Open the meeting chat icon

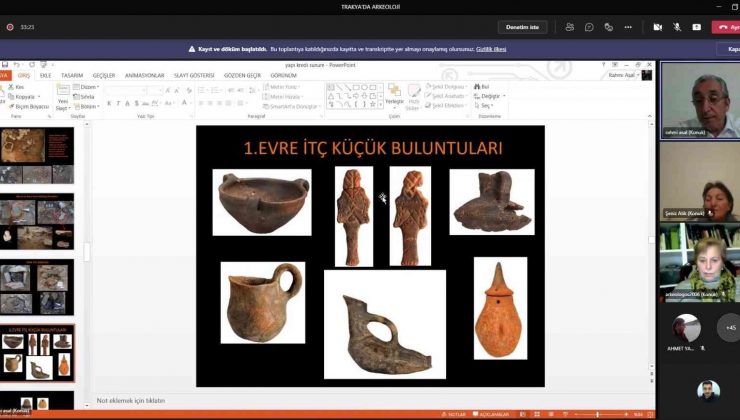(x=589, y=27)
